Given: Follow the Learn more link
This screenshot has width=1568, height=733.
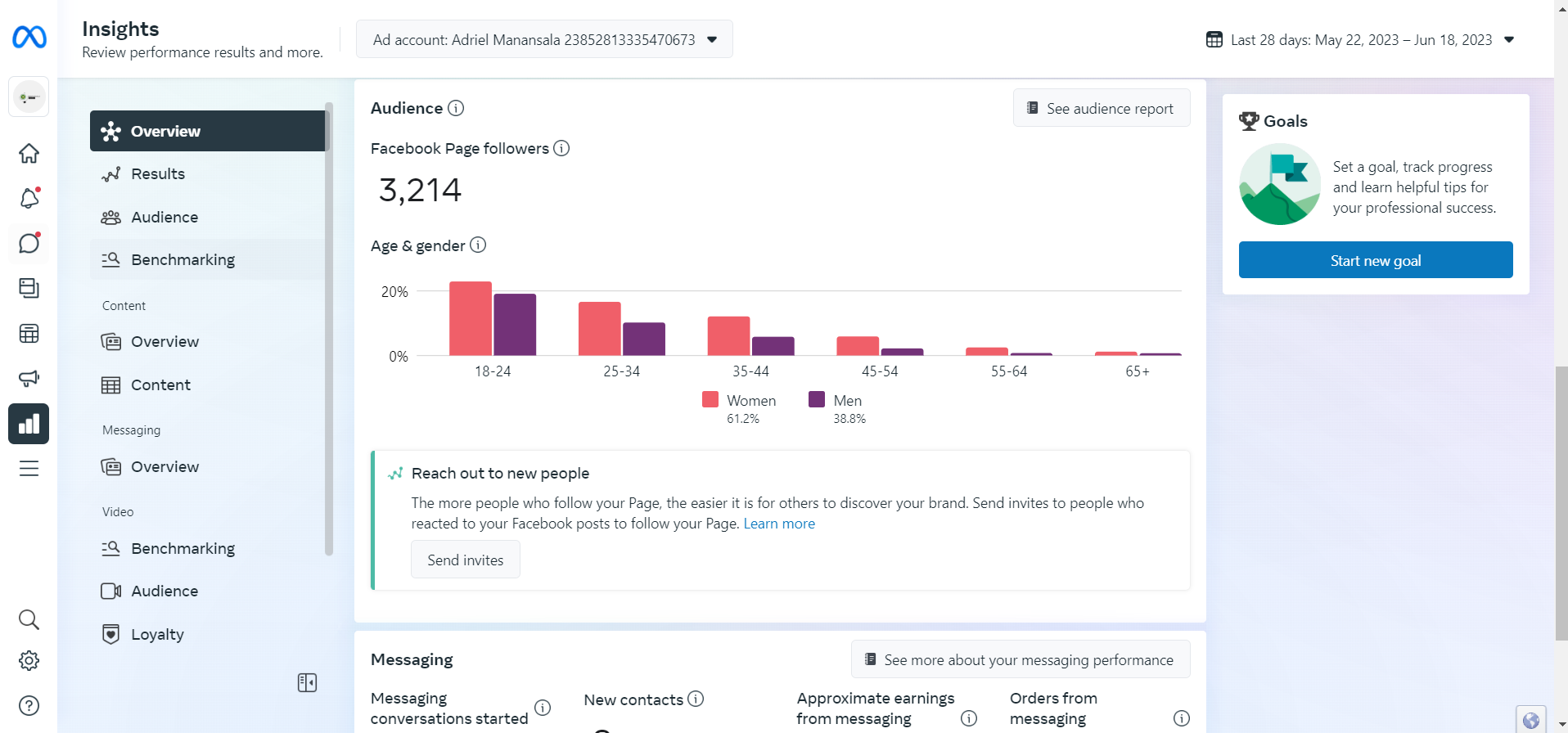Looking at the screenshot, I should (779, 524).
